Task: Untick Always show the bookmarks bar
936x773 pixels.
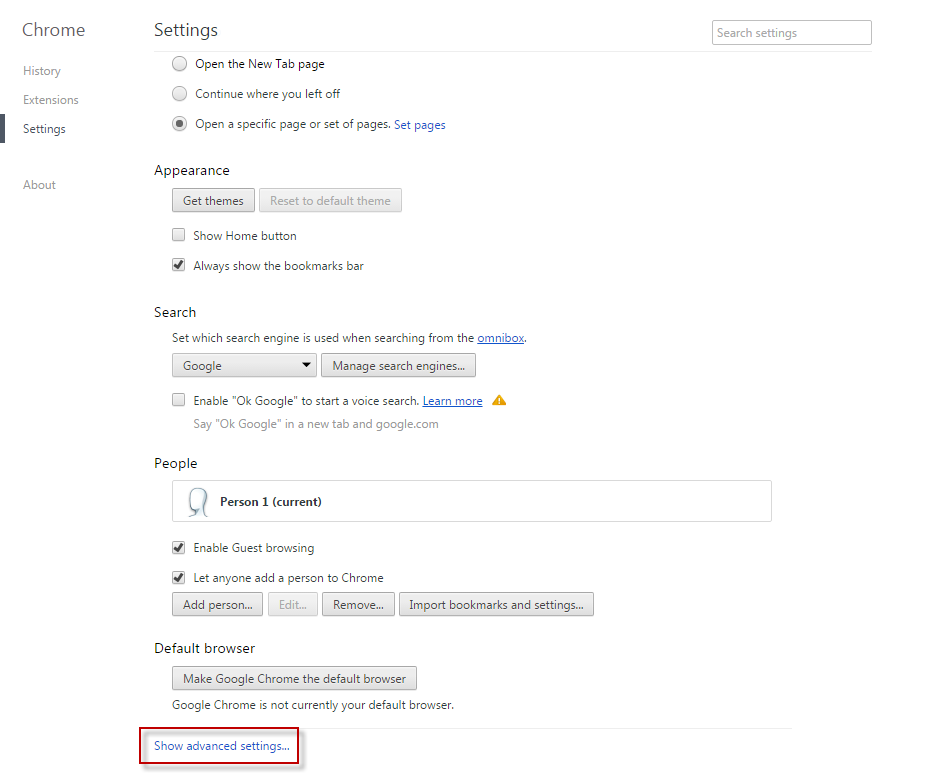Action: (x=178, y=265)
